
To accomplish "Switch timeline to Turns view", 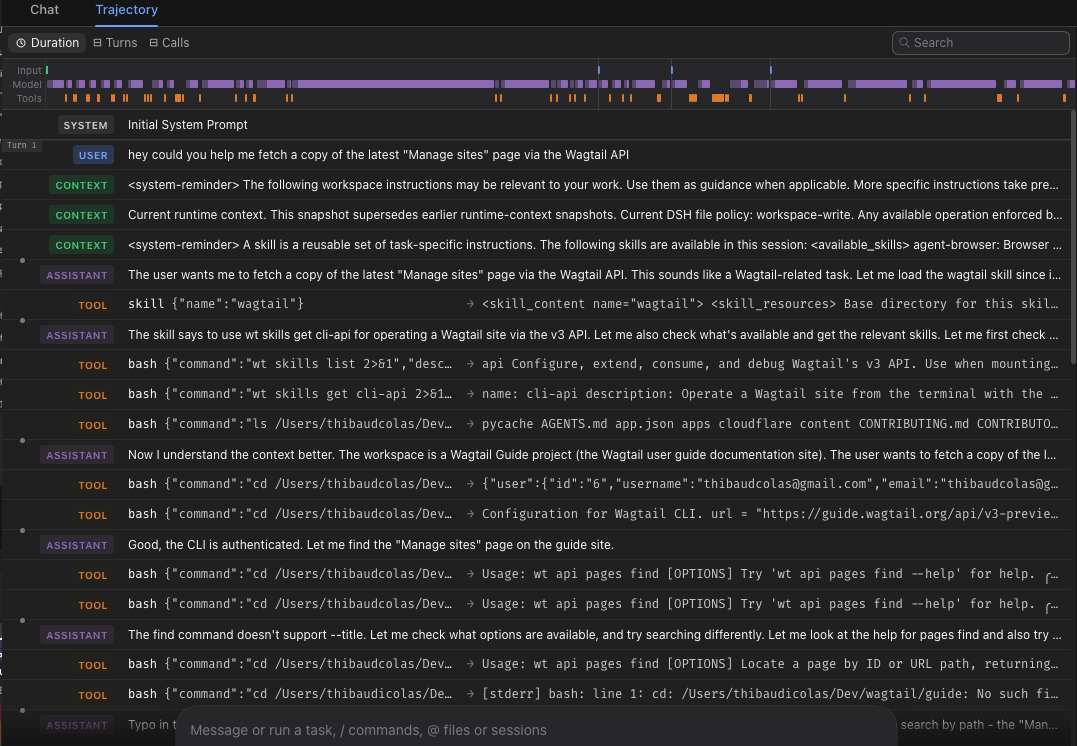I will pyautogui.click(x=115, y=43).
